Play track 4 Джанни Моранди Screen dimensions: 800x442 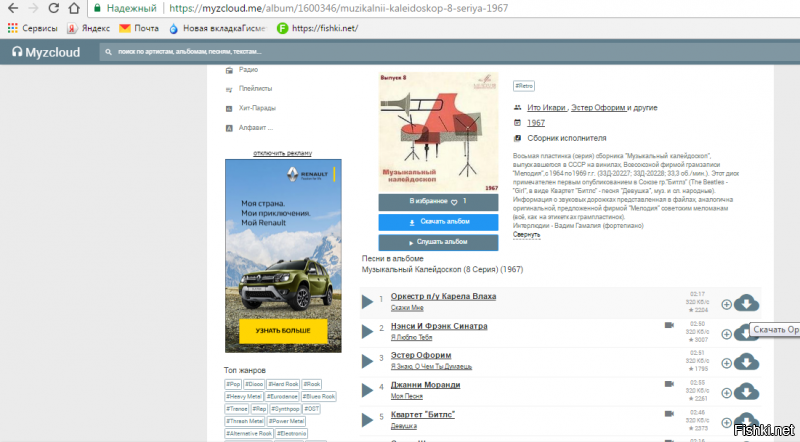[x=367, y=390]
